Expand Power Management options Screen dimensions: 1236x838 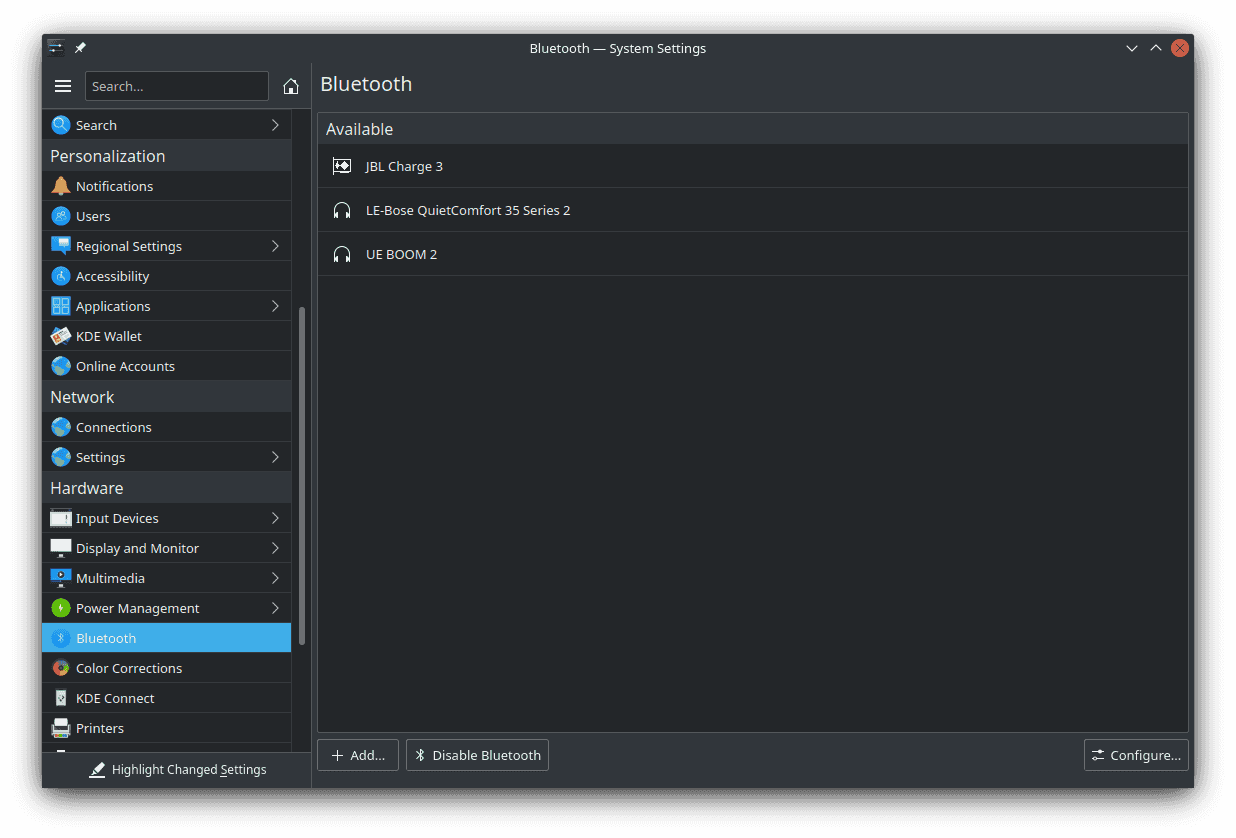coord(275,608)
